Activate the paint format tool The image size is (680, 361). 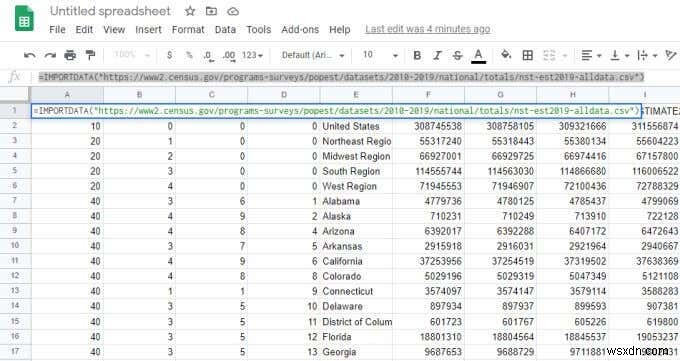coord(90,55)
